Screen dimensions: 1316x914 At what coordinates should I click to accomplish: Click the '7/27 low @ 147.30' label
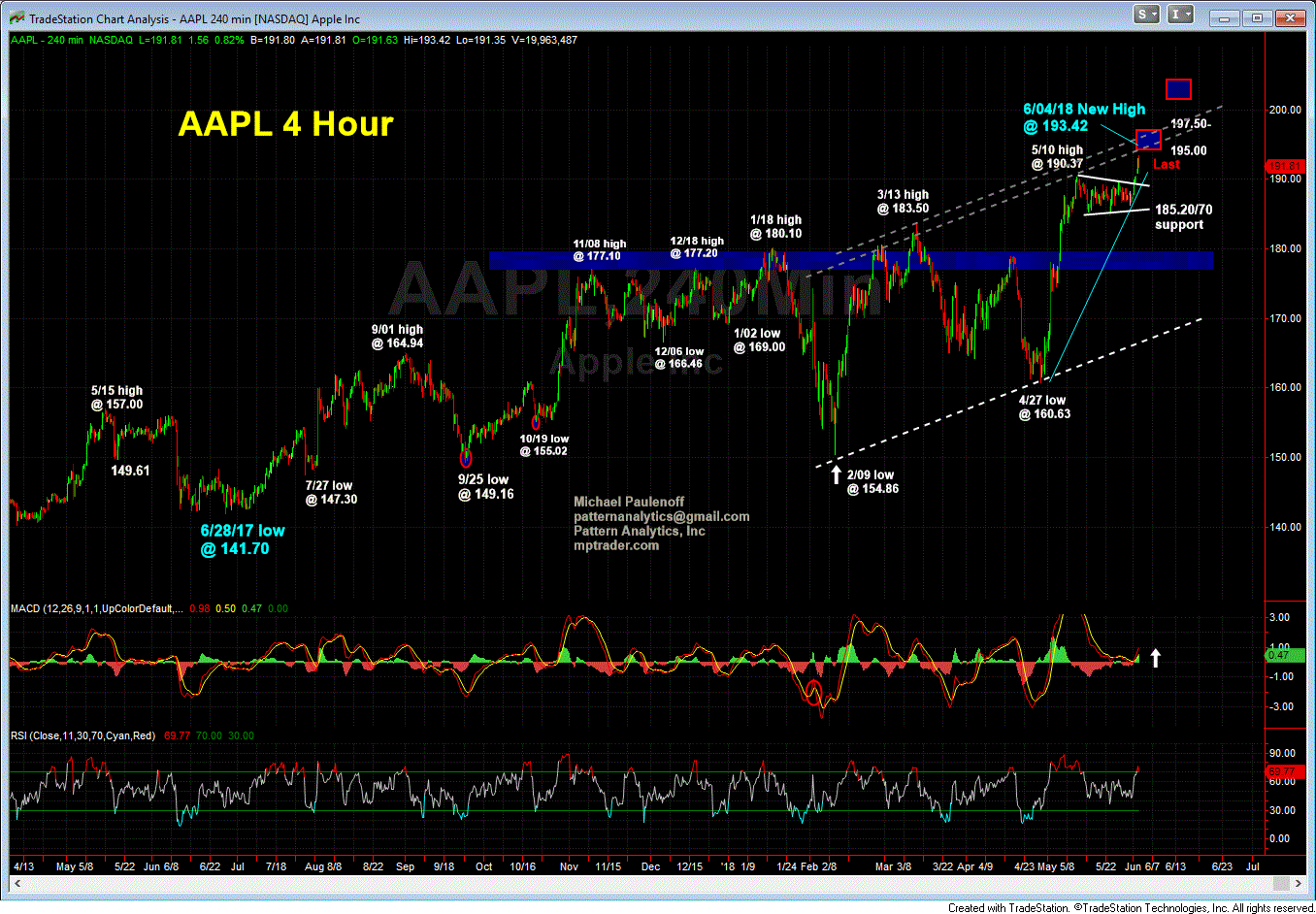pyautogui.click(x=331, y=492)
